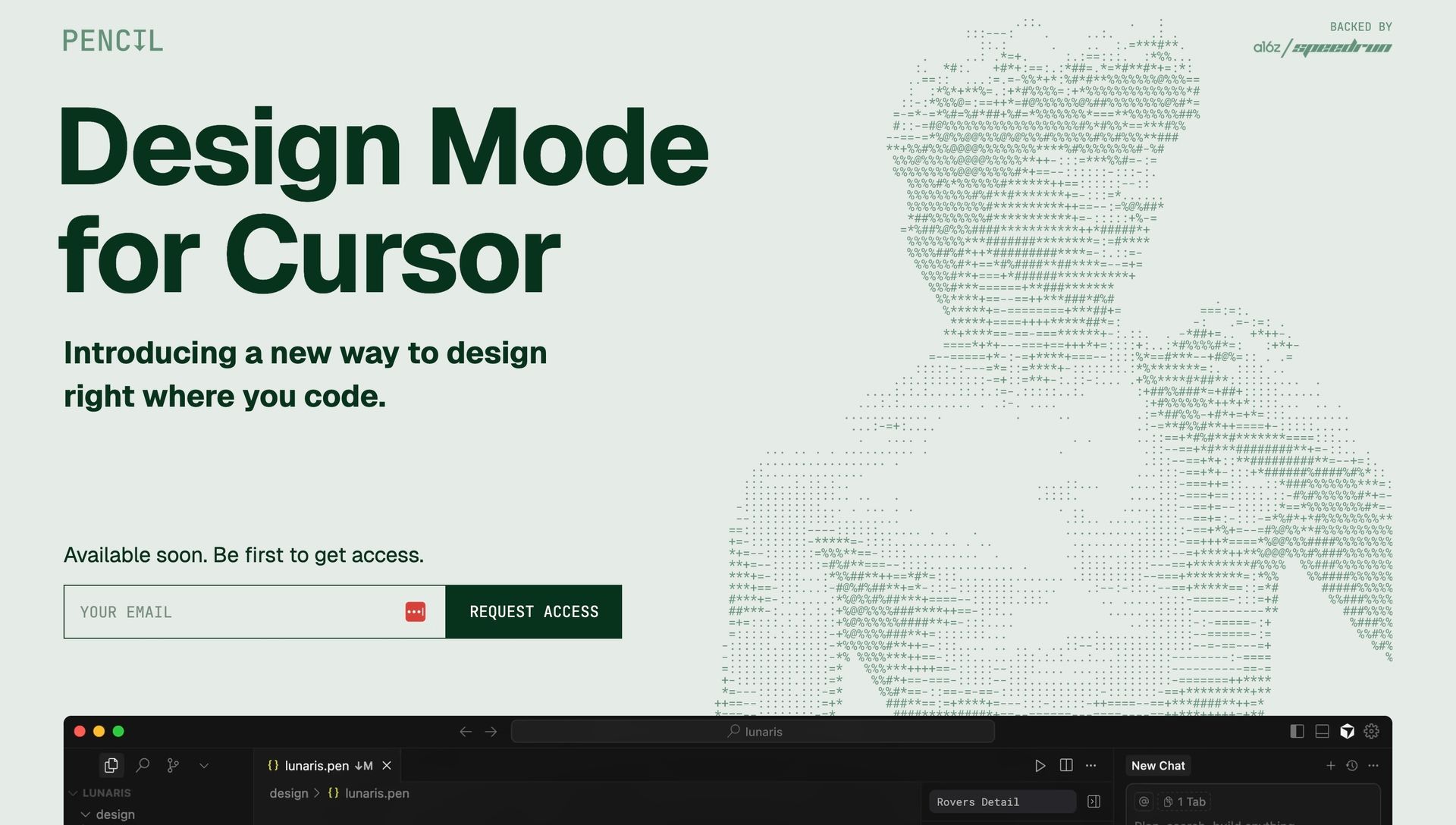Expand more sidebar views chevron

(x=204, y=765)
